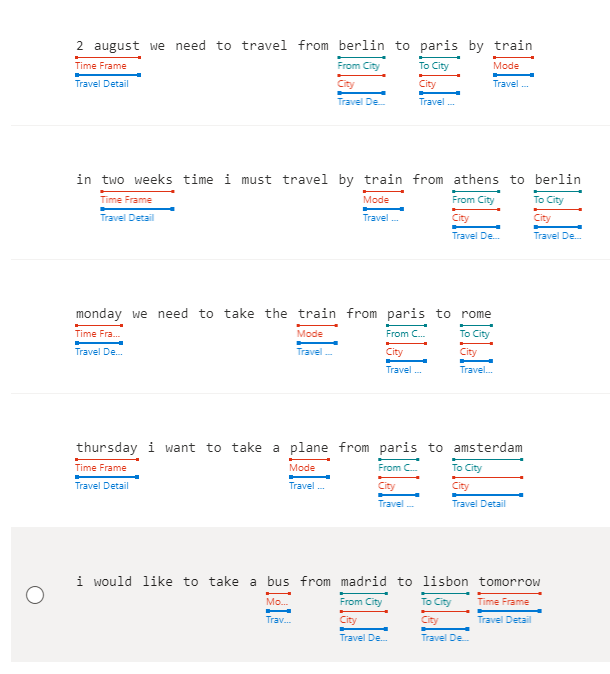610x674 pixels.
Task: Click 'Travel Detail' label under 'two weeks'
Action: (x=127, y=218)
